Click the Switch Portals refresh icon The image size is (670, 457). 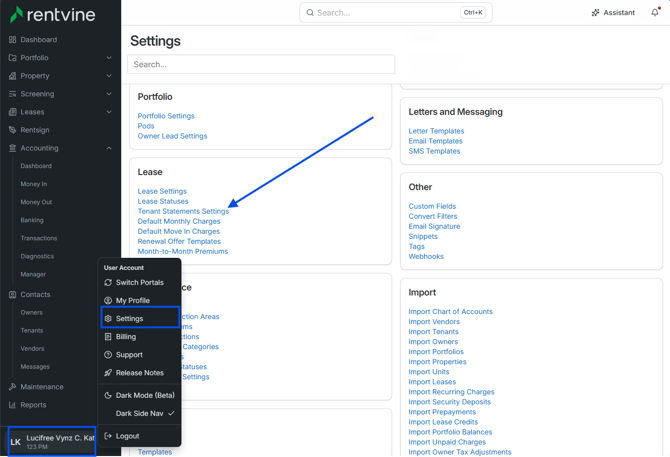[108, 282]
